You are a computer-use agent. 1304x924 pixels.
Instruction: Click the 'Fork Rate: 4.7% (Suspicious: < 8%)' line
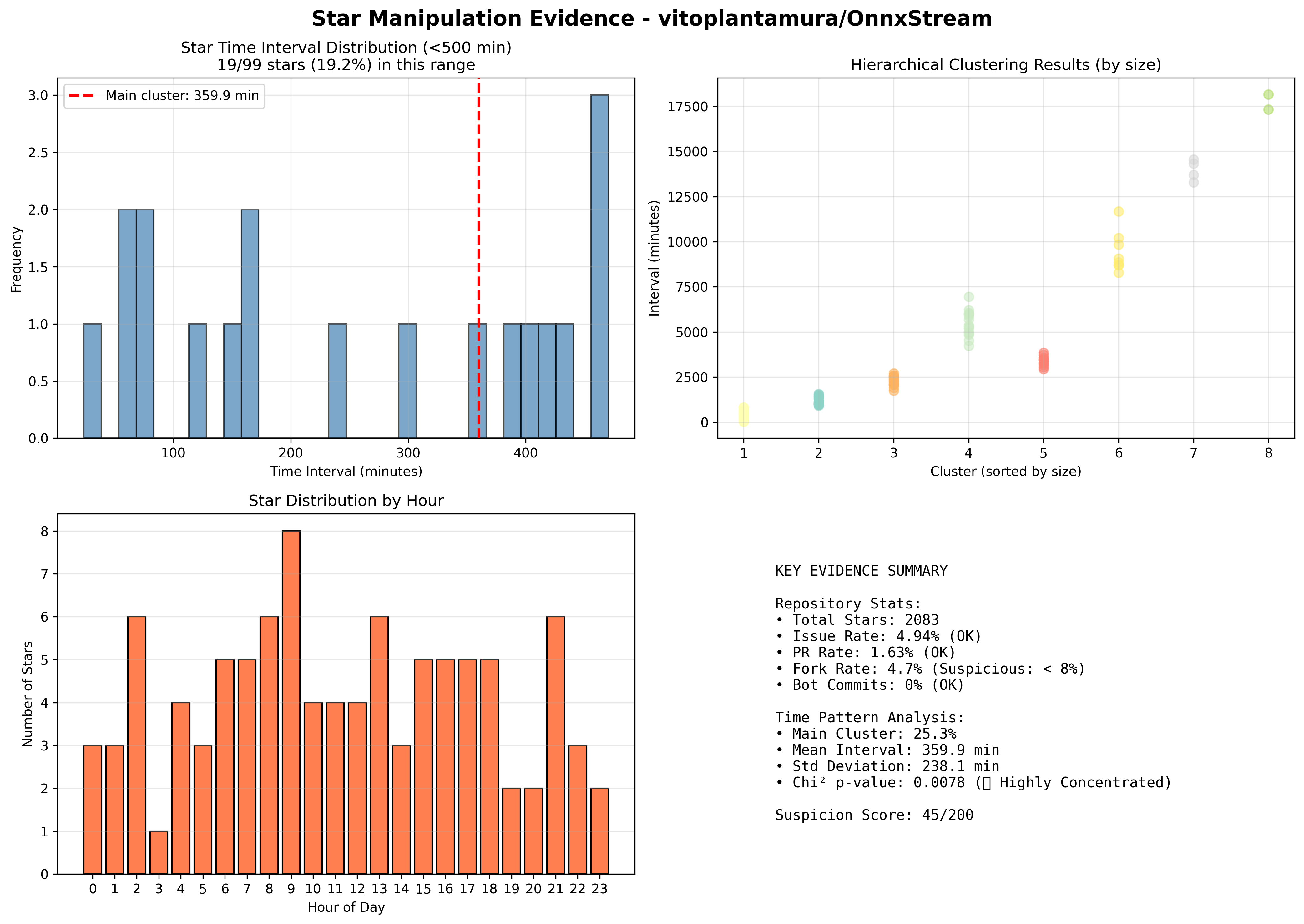(930, 669)
